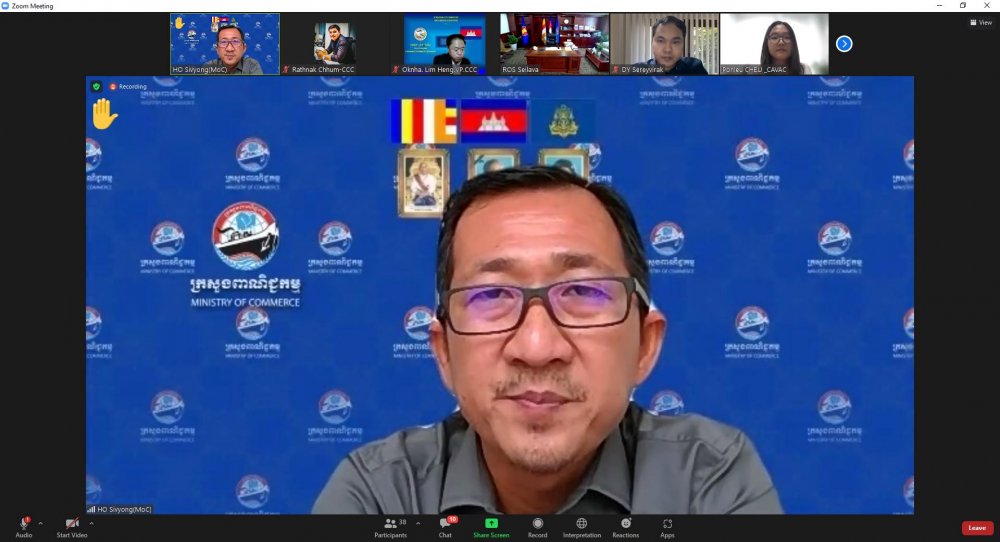Open the View layout menu

click(980, 22)
